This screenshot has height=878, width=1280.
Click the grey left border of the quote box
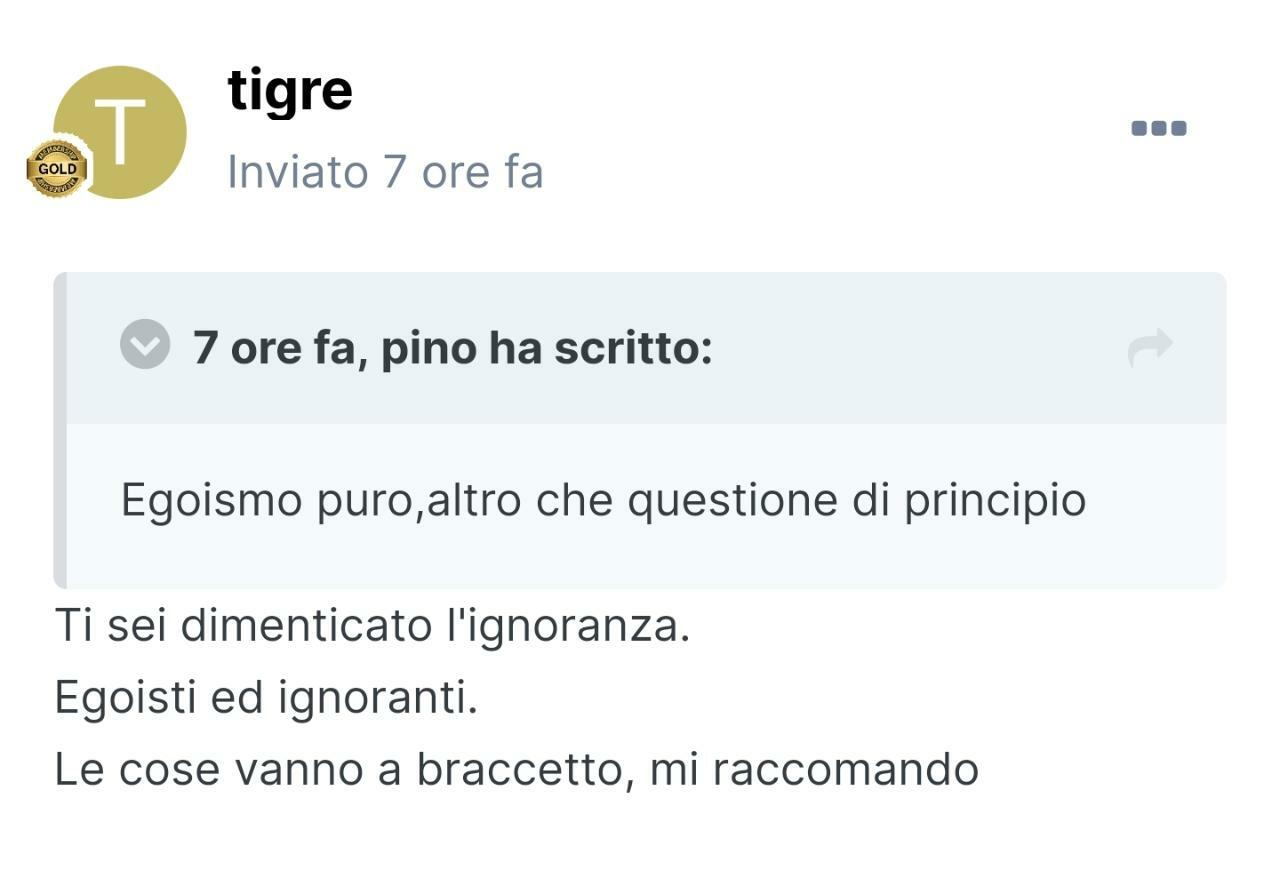click(60, 430)
